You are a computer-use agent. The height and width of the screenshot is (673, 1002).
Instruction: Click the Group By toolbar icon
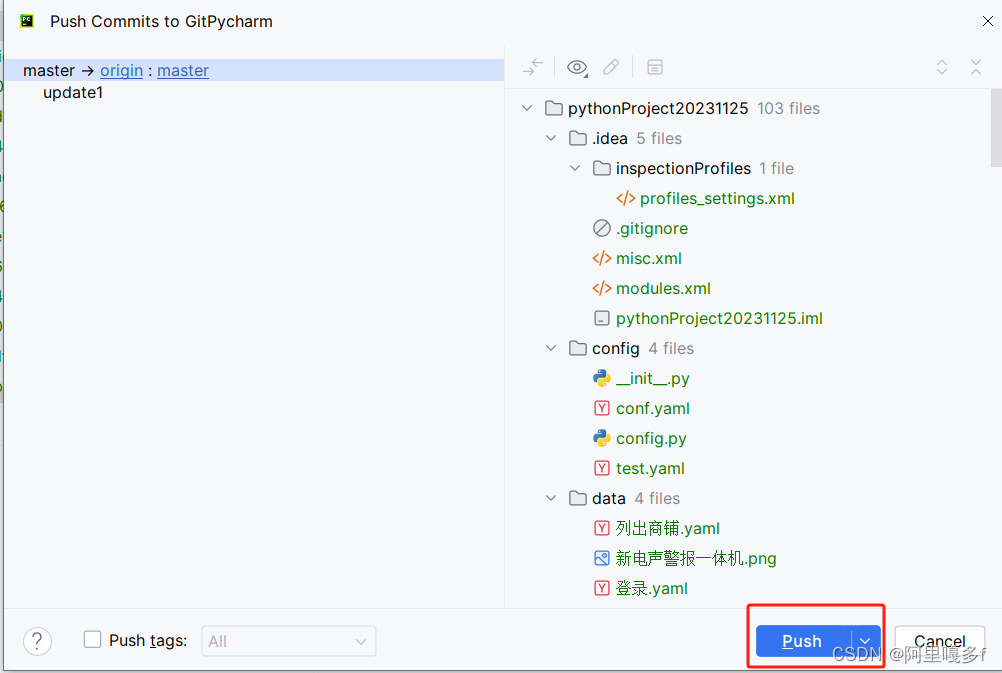[x=654, y=67]
